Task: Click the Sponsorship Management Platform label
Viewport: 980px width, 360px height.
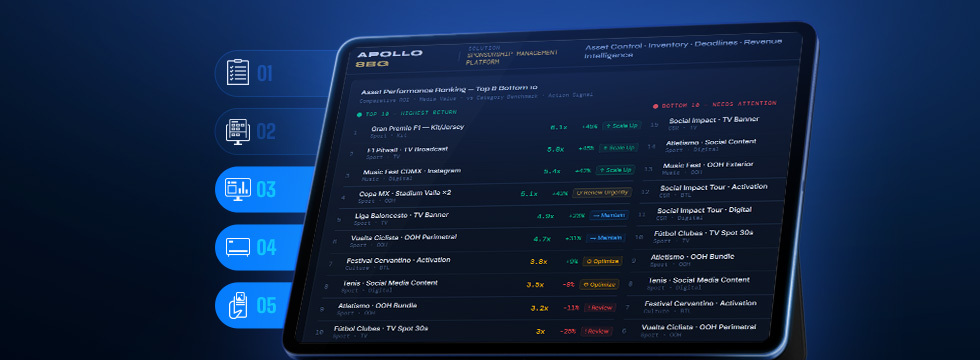Action: 511,58
